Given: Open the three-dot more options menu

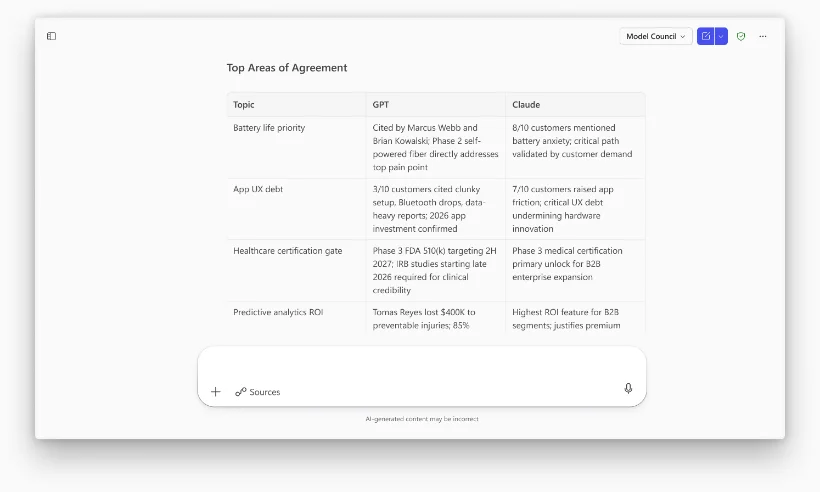Looking at the screenshot, I should point(763,36).
